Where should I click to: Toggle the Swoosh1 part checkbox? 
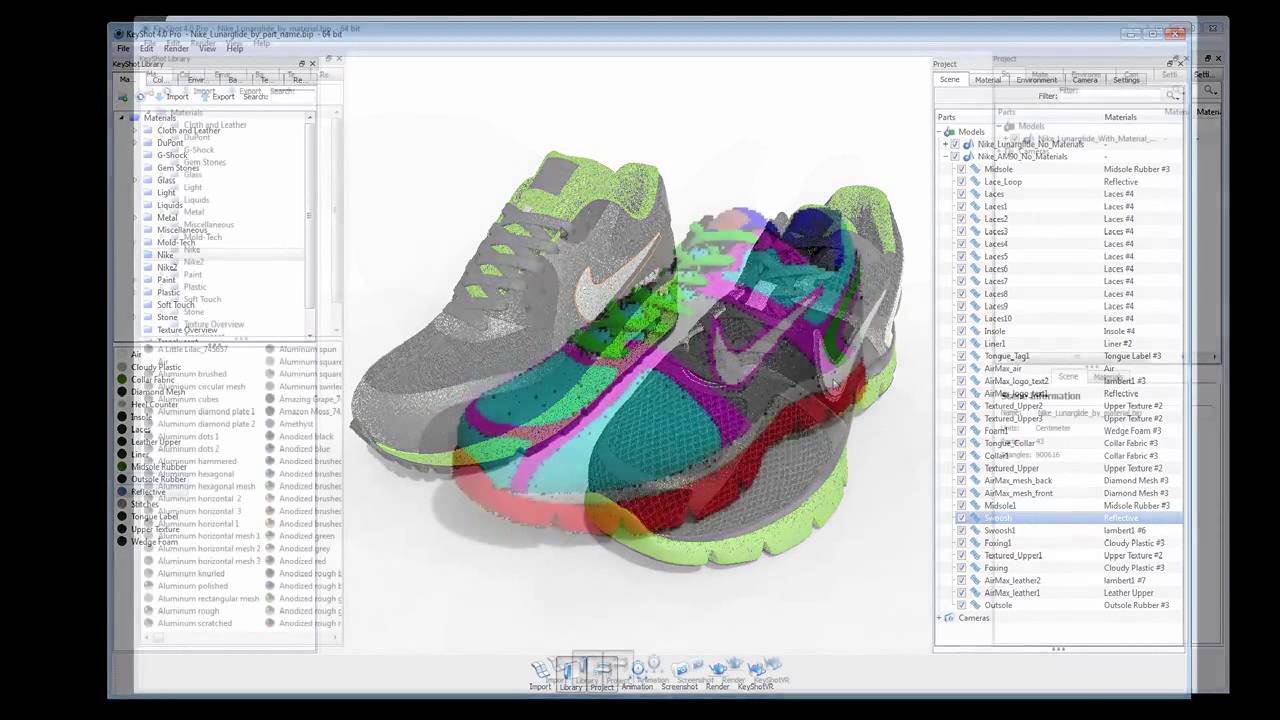coord(961,531)
